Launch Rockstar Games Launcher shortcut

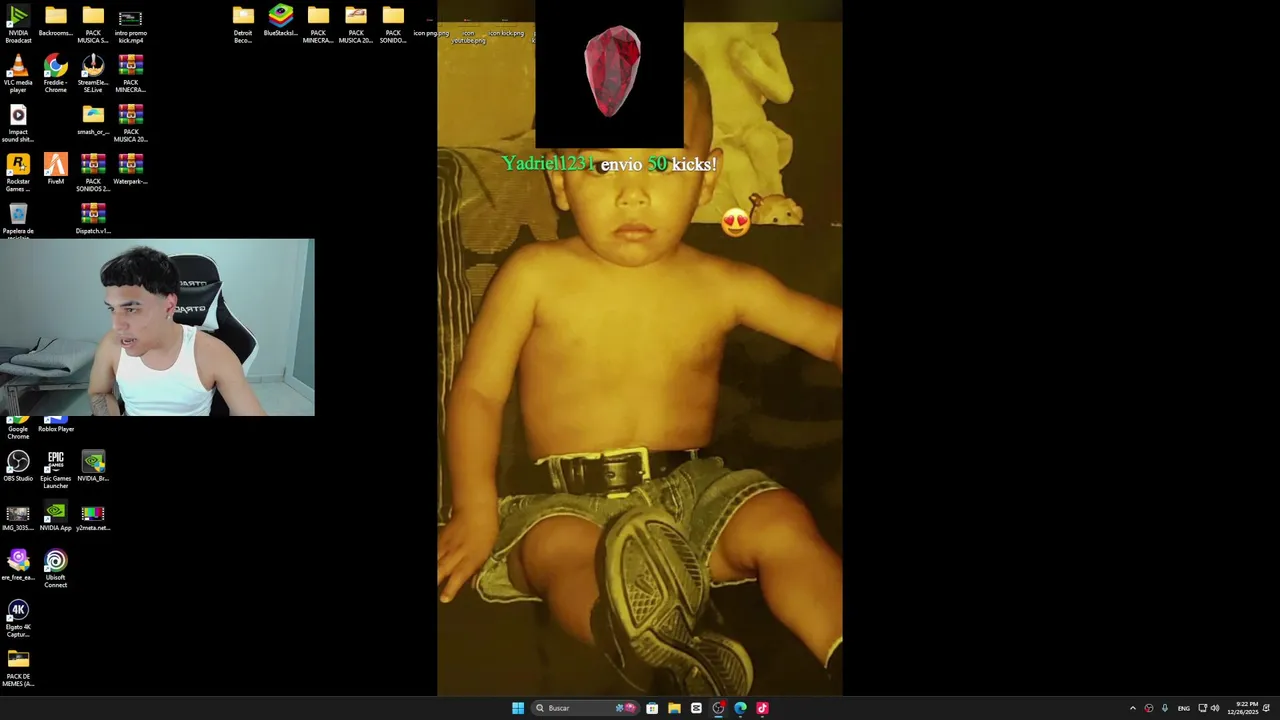click(x=18, y=172)
